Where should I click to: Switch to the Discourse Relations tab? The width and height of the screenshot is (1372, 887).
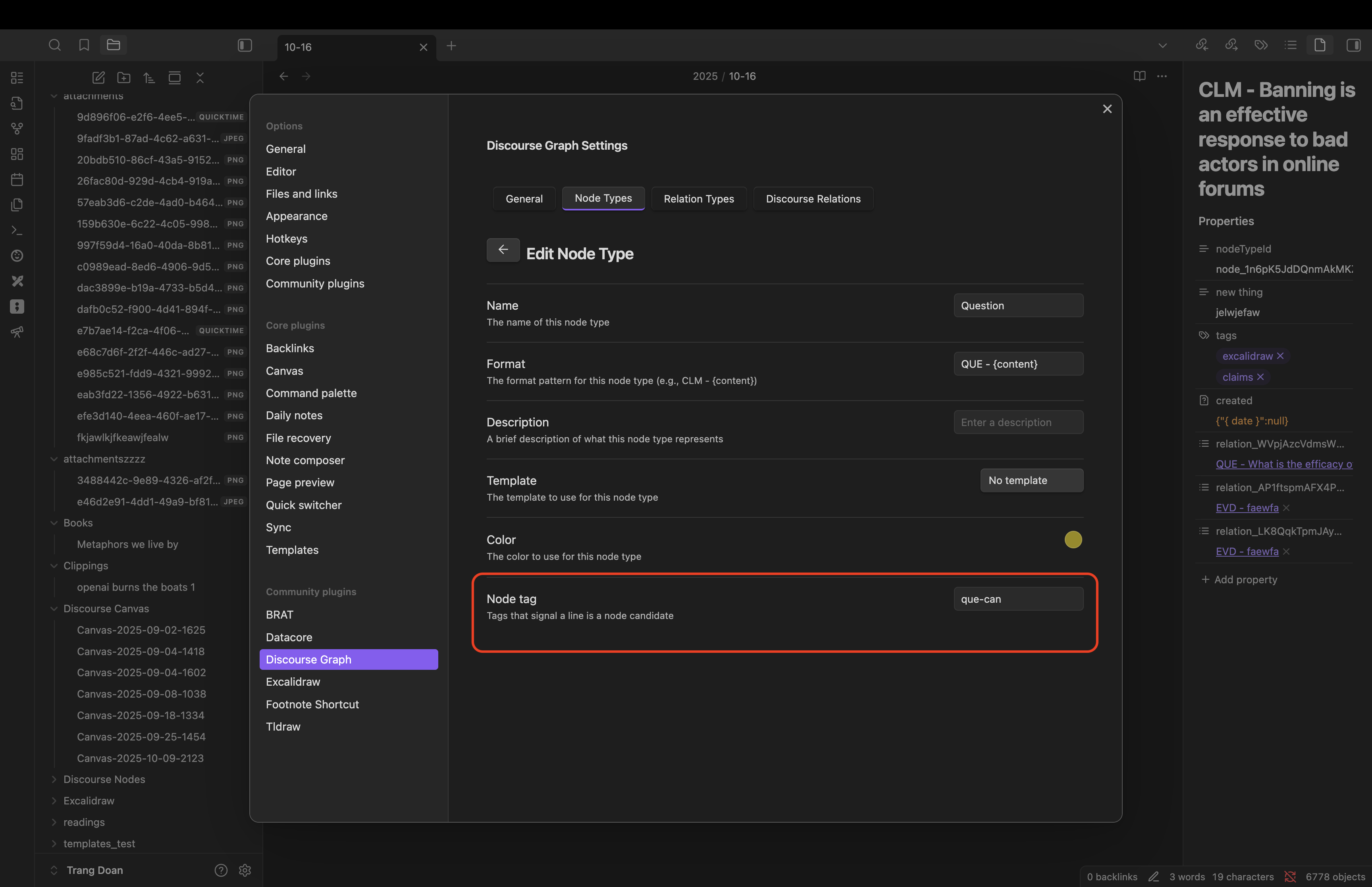(x=812, y=199)
